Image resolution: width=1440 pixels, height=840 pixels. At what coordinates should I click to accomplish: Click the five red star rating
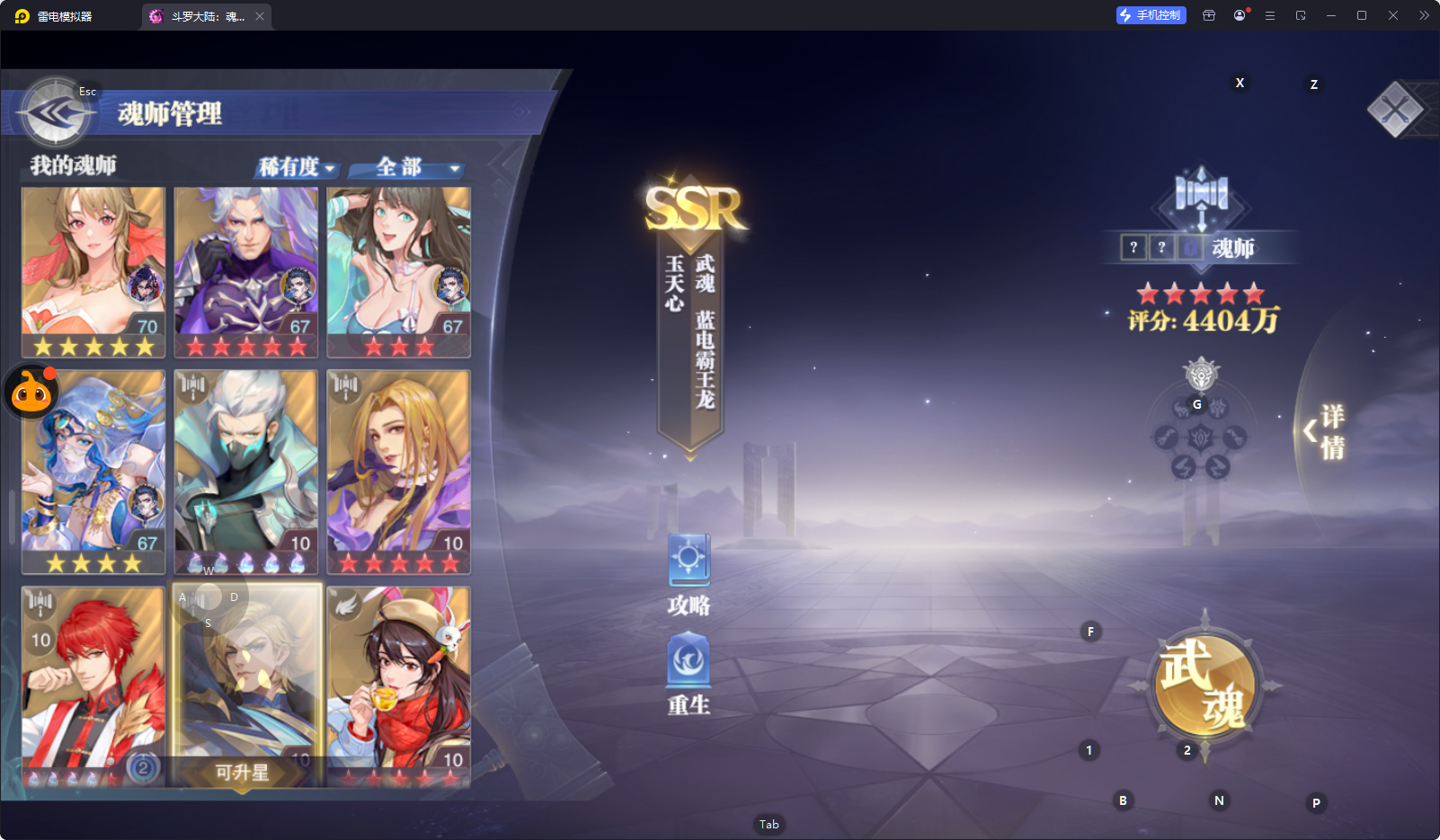coord(1201,293)
